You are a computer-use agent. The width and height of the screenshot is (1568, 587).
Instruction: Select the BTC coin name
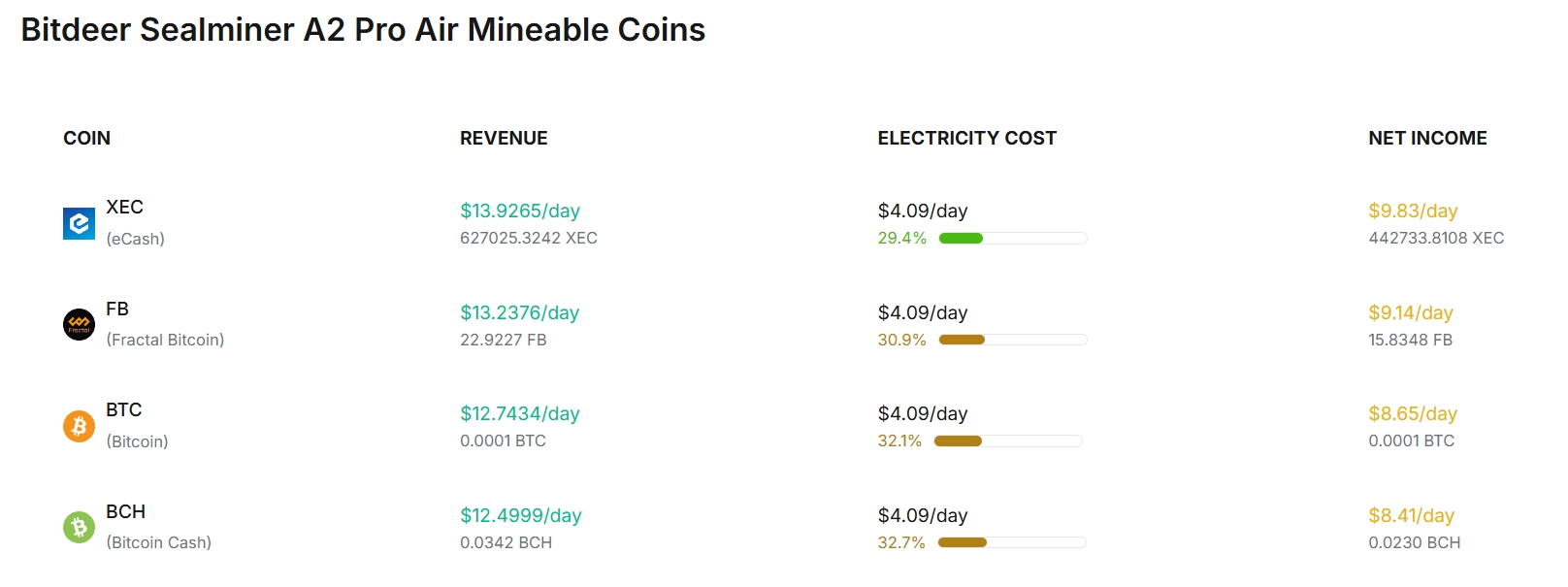coord(124,409)
